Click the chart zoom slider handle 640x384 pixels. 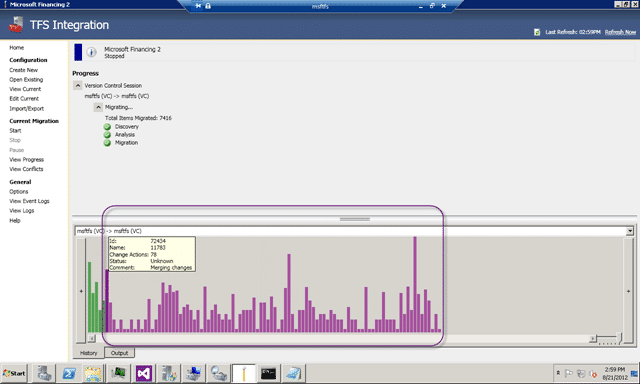[619, 338]
